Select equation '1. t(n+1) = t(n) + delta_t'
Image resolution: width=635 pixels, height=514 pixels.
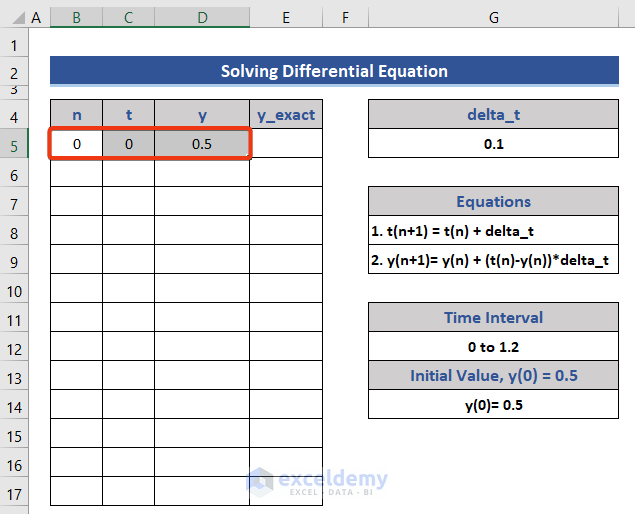click(494, 230)
